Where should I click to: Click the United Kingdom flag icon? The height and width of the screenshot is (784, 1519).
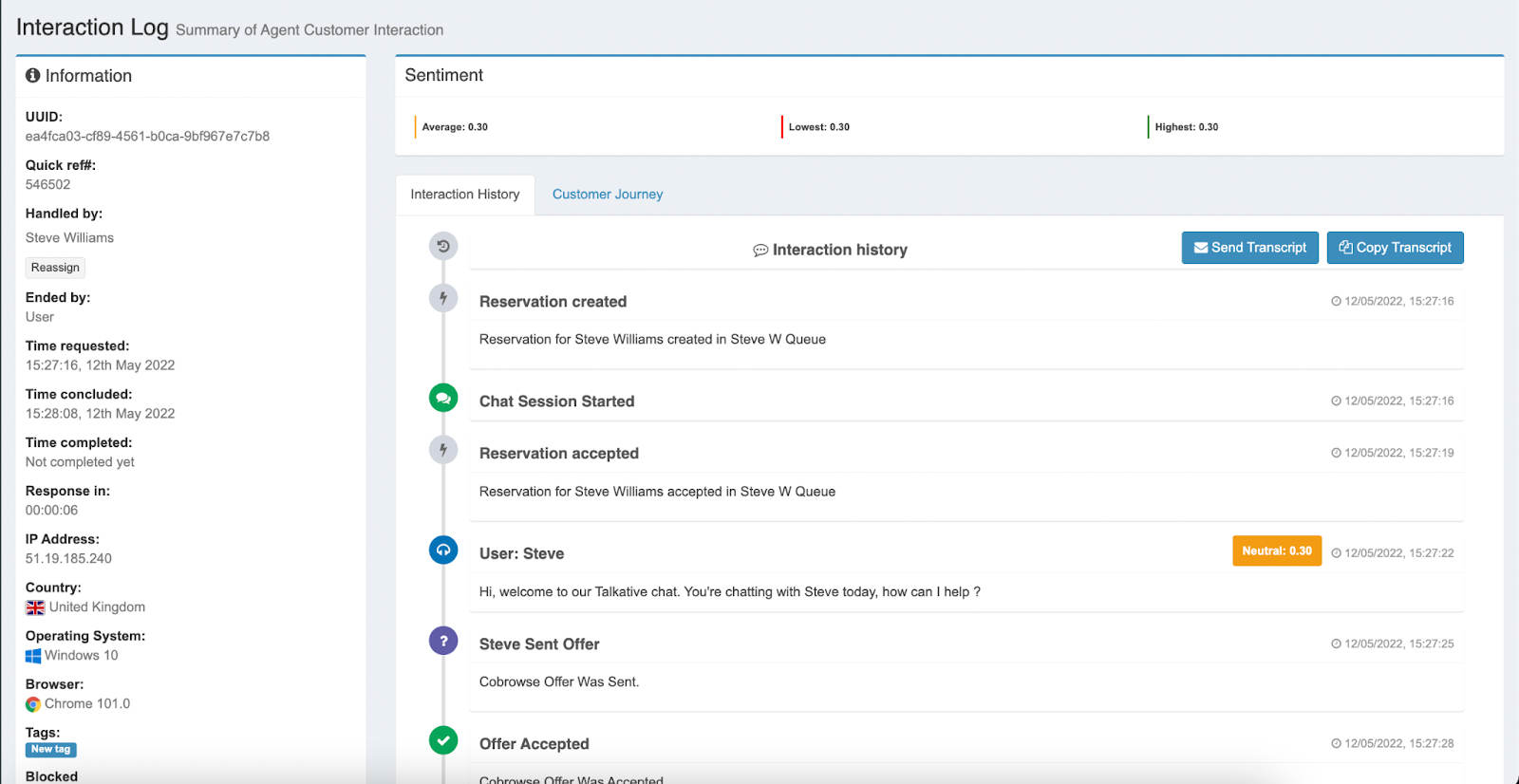click(35, 607)
